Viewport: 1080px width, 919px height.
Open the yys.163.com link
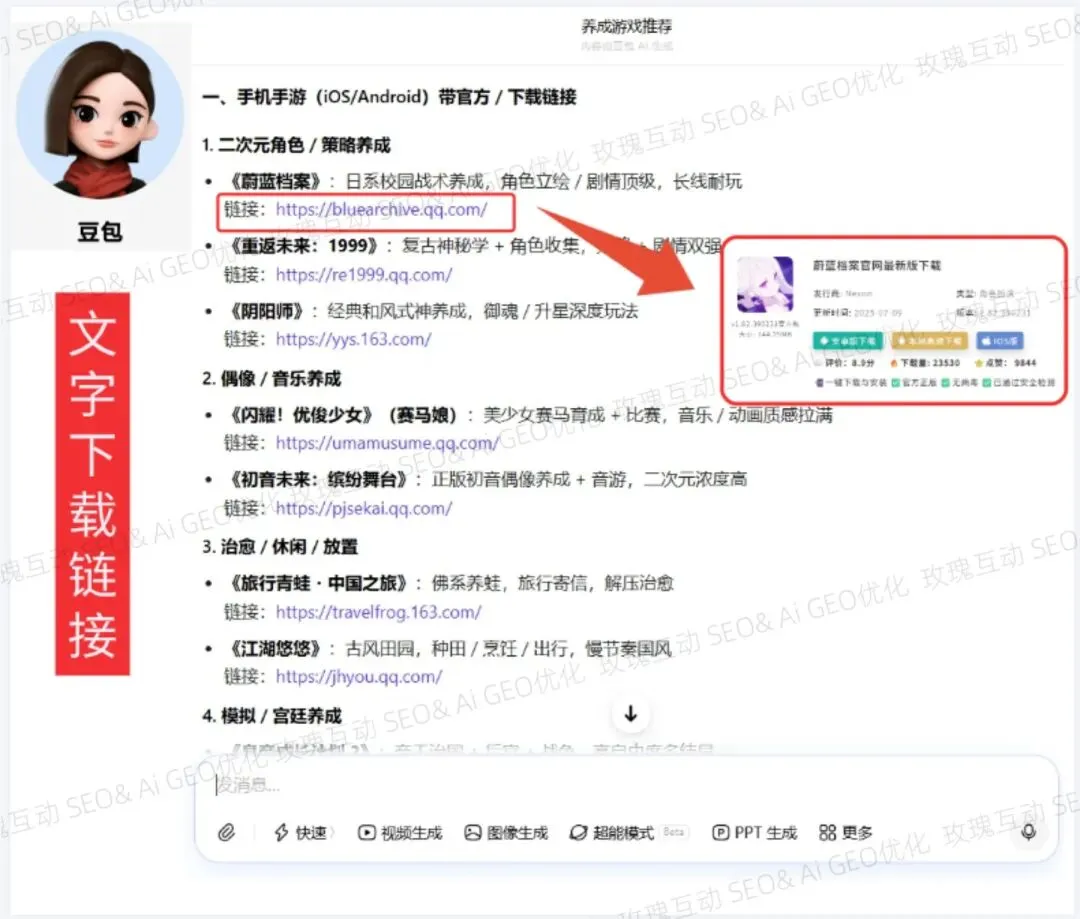(x=353, y=339)
